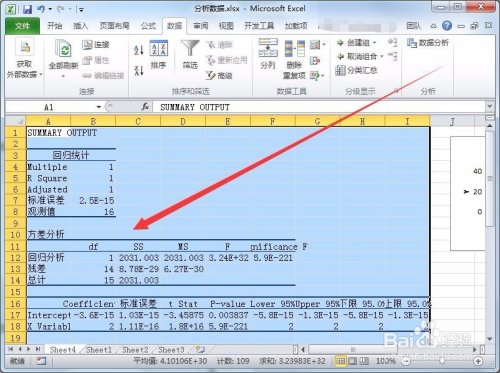Click the Undo arrow icon
The height and width of the screenshot is (373, 500).
41,9
